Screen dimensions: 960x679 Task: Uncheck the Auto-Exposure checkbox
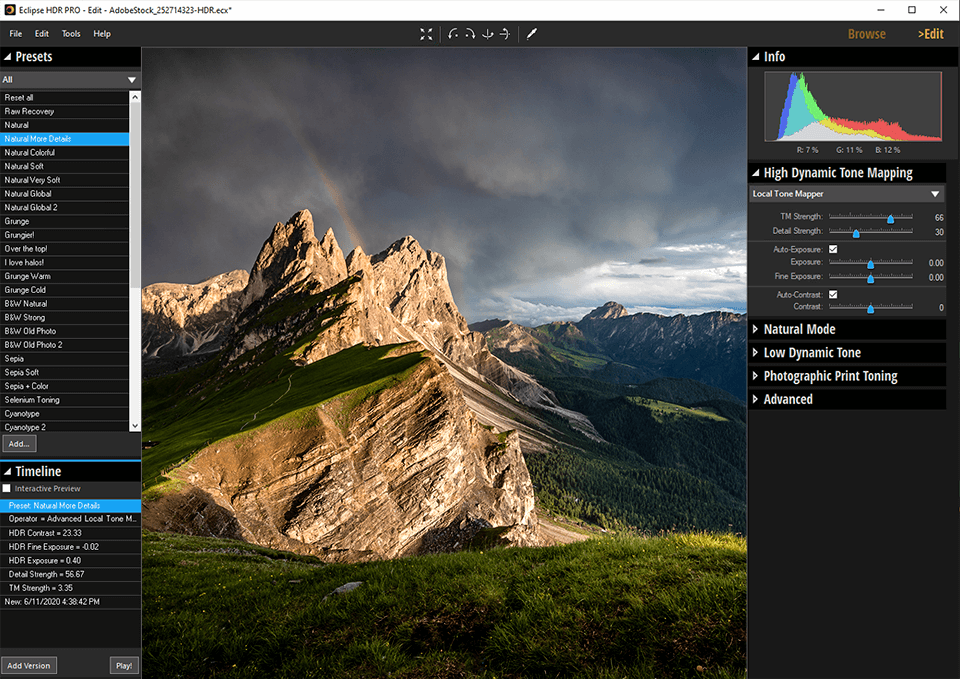point(833,249)
